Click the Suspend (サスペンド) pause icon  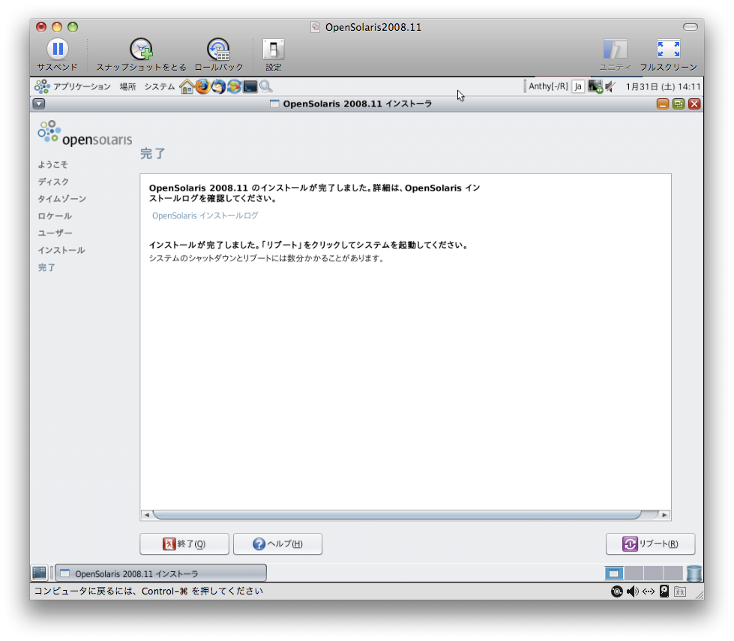(57, 48)
